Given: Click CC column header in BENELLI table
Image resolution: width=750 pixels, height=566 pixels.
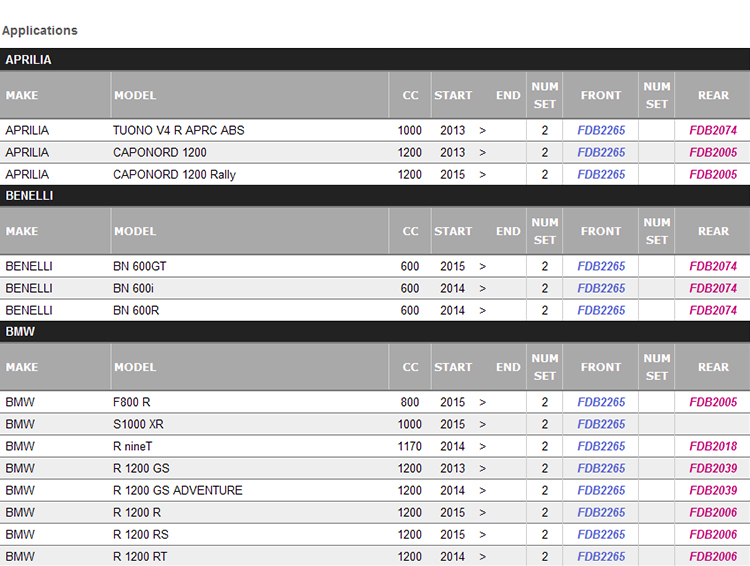Looking at the screenshot, I should 410,231.
